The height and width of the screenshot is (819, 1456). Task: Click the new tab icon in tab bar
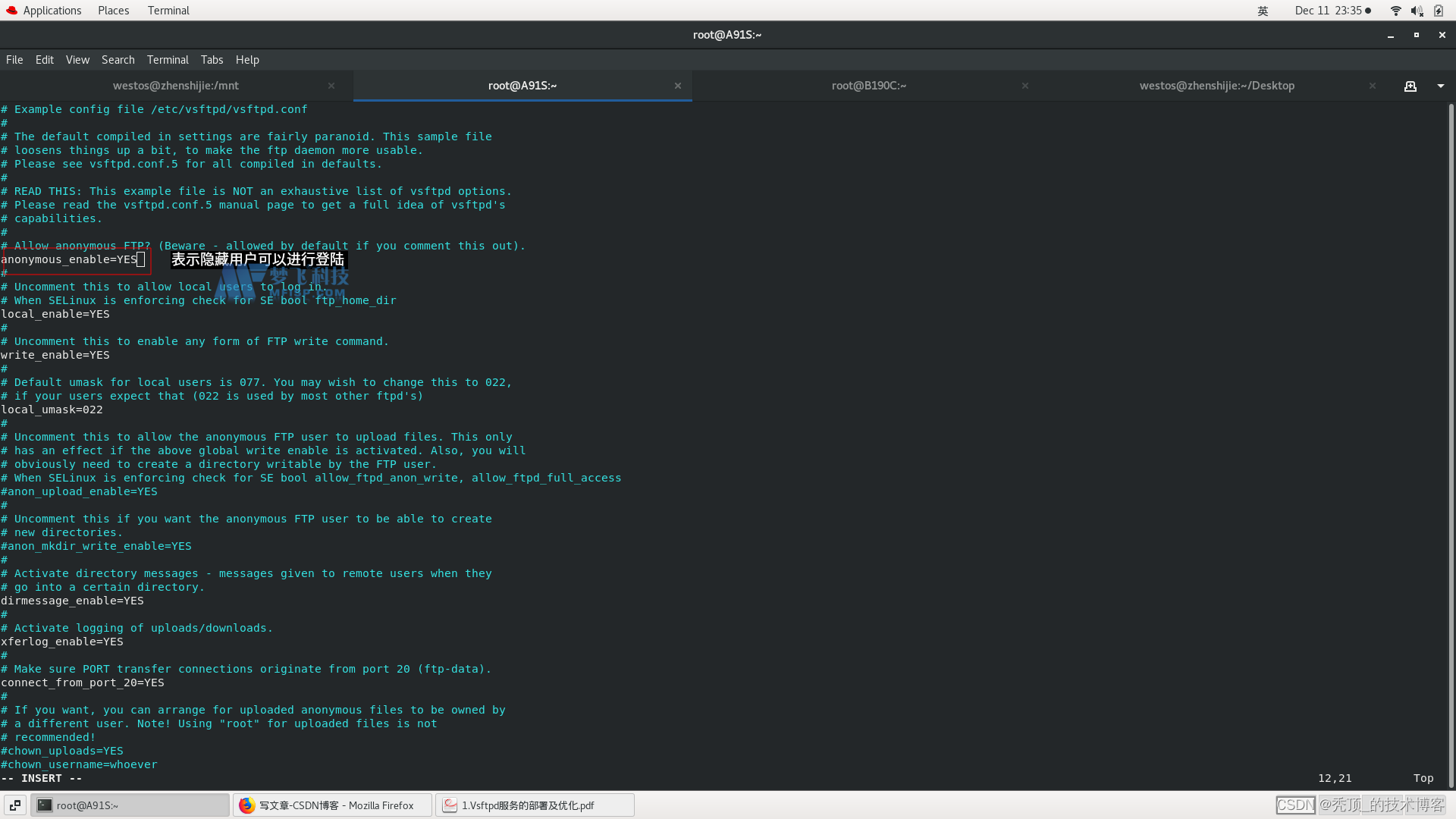coord(1410,86)
